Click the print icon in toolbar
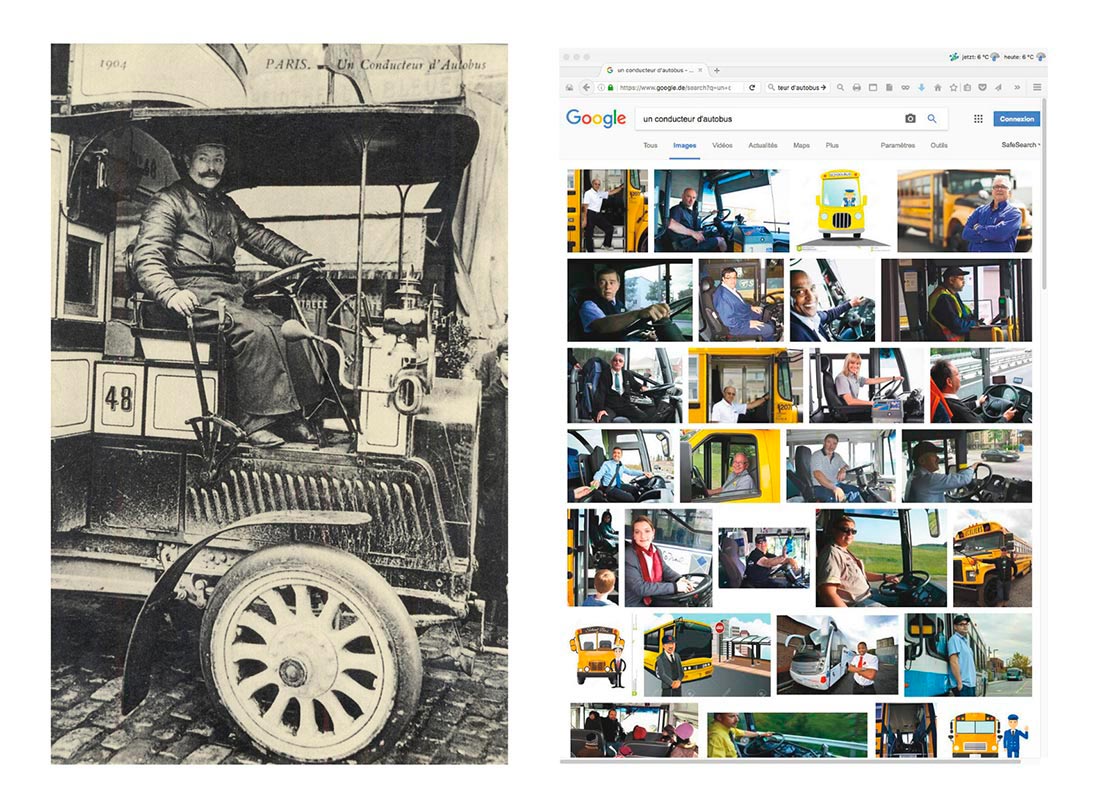Screen dimensions: 1100x808 (856, 88)
